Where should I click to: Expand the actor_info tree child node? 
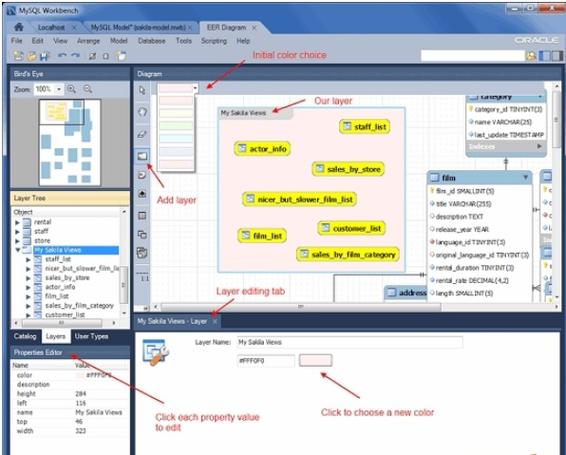28,287
